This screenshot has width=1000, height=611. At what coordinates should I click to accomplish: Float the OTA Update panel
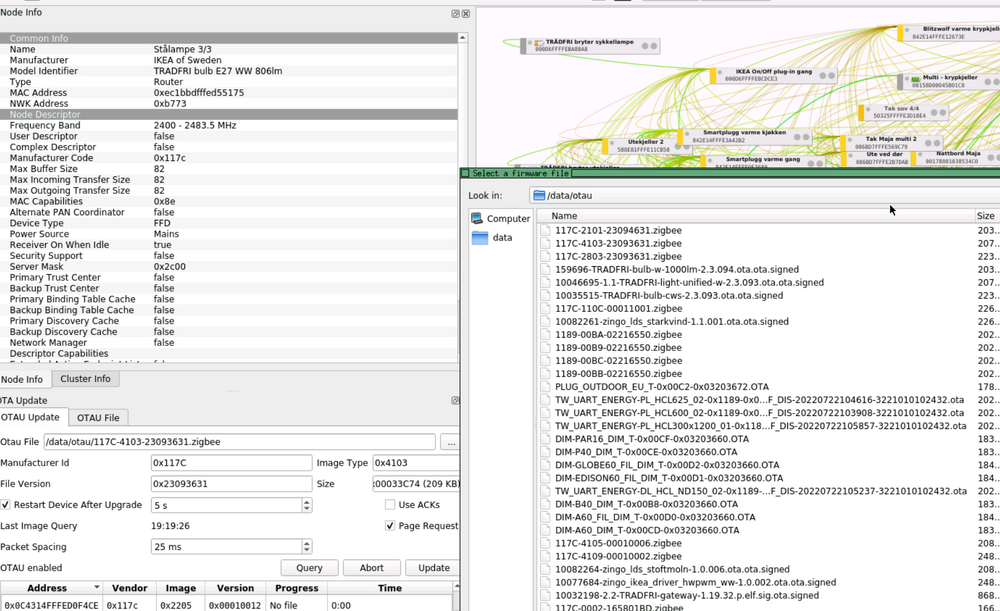click(455, 401)
